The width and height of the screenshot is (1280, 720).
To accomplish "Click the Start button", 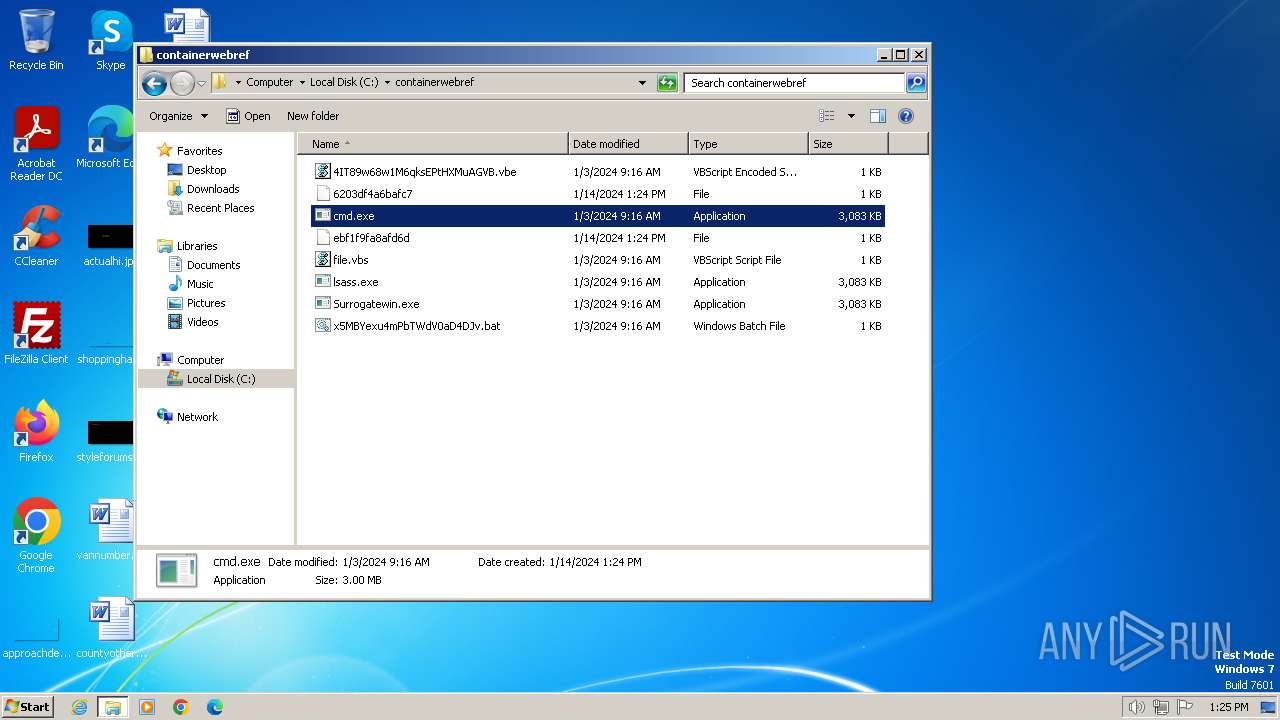I will 28,707.
